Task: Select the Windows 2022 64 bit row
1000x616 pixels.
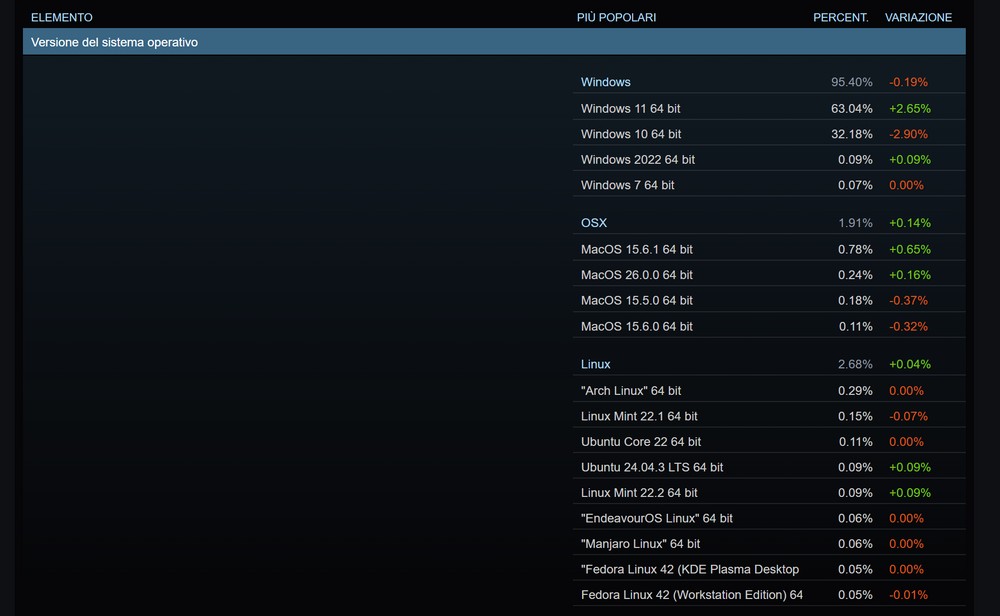Action: click(x=638, y=159)
